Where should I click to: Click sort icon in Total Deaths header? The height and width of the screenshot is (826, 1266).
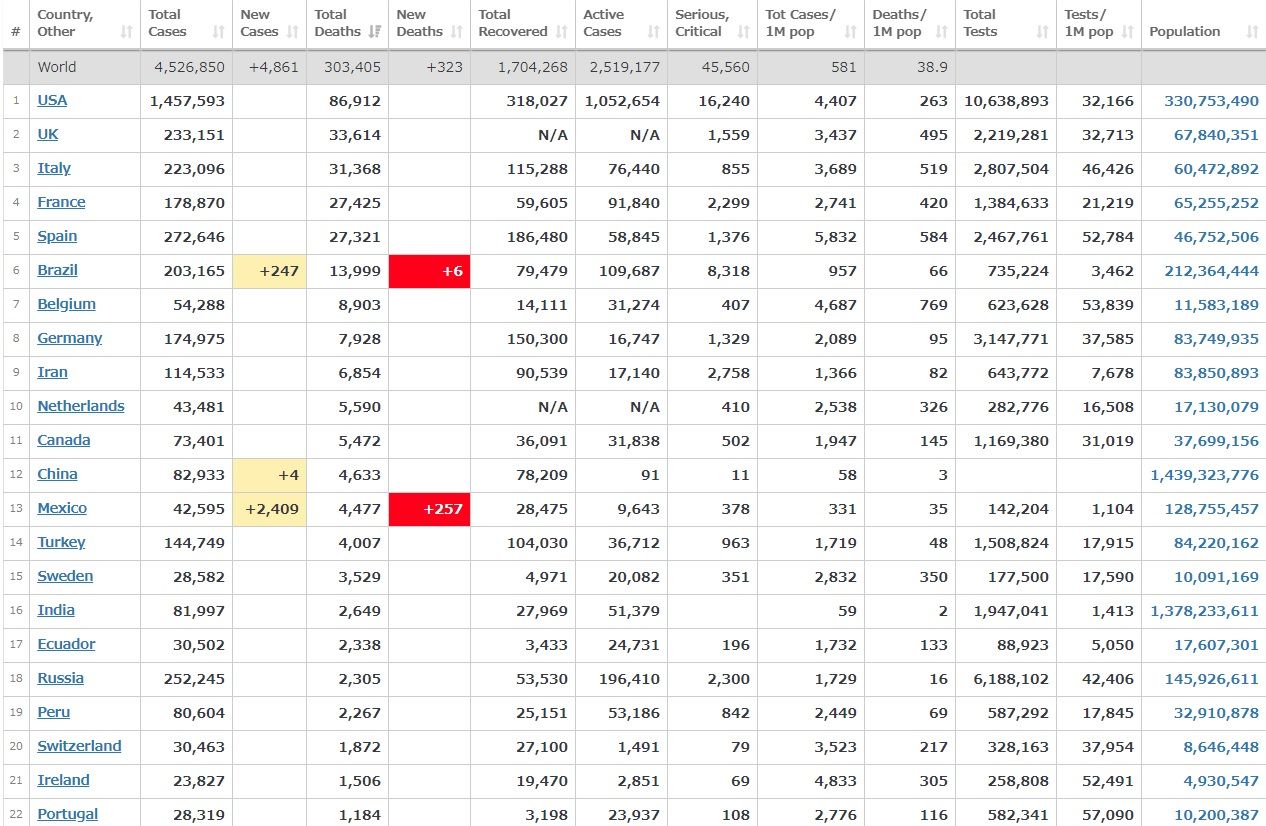coord(375,32)
